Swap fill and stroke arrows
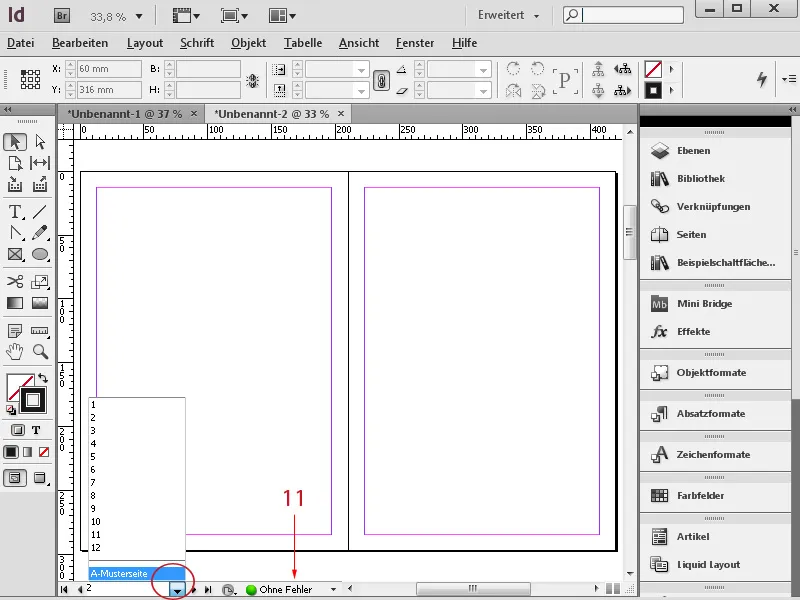 pos(43,378)
